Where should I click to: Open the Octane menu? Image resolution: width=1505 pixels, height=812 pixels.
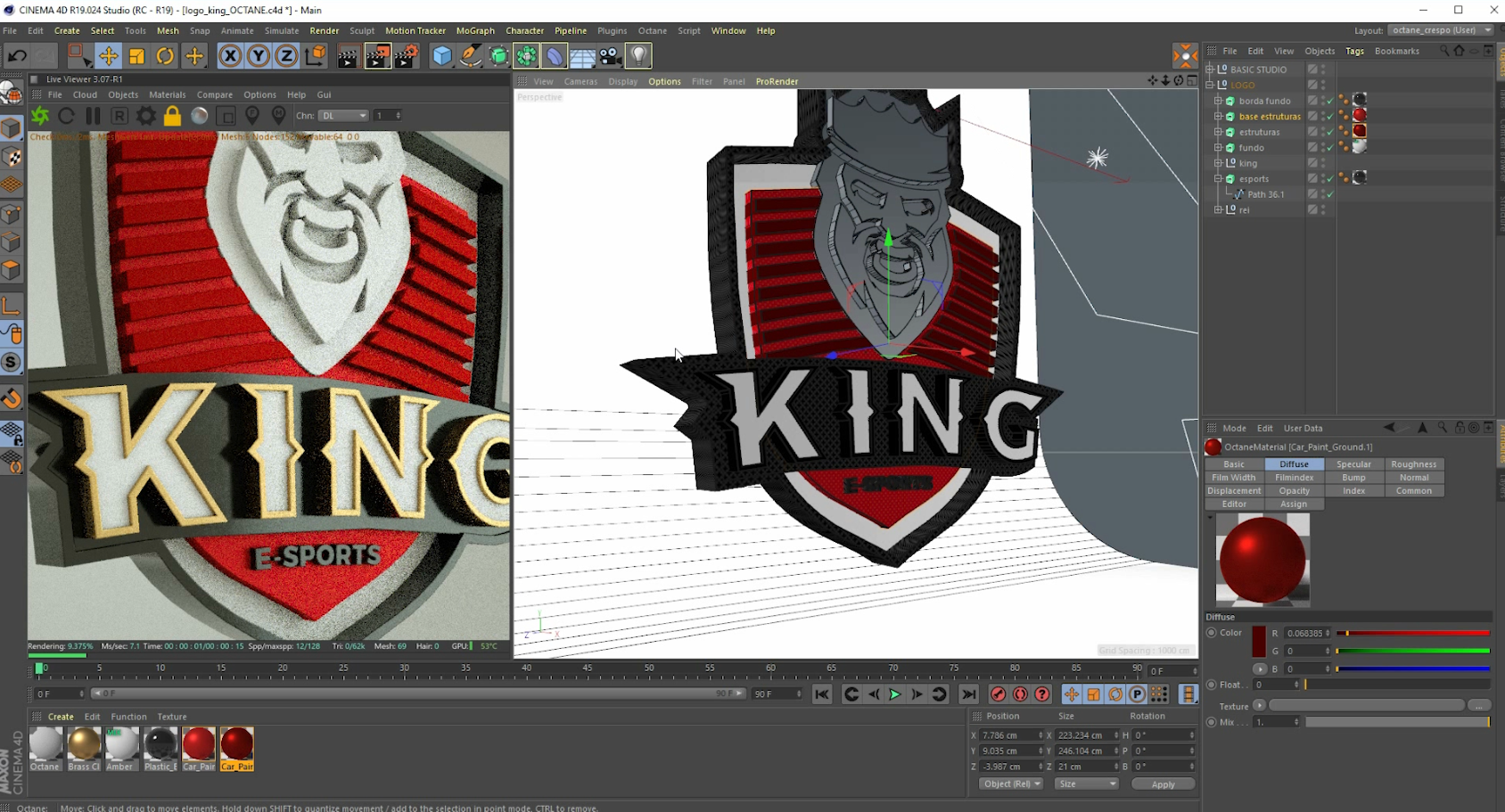[652, 30]
